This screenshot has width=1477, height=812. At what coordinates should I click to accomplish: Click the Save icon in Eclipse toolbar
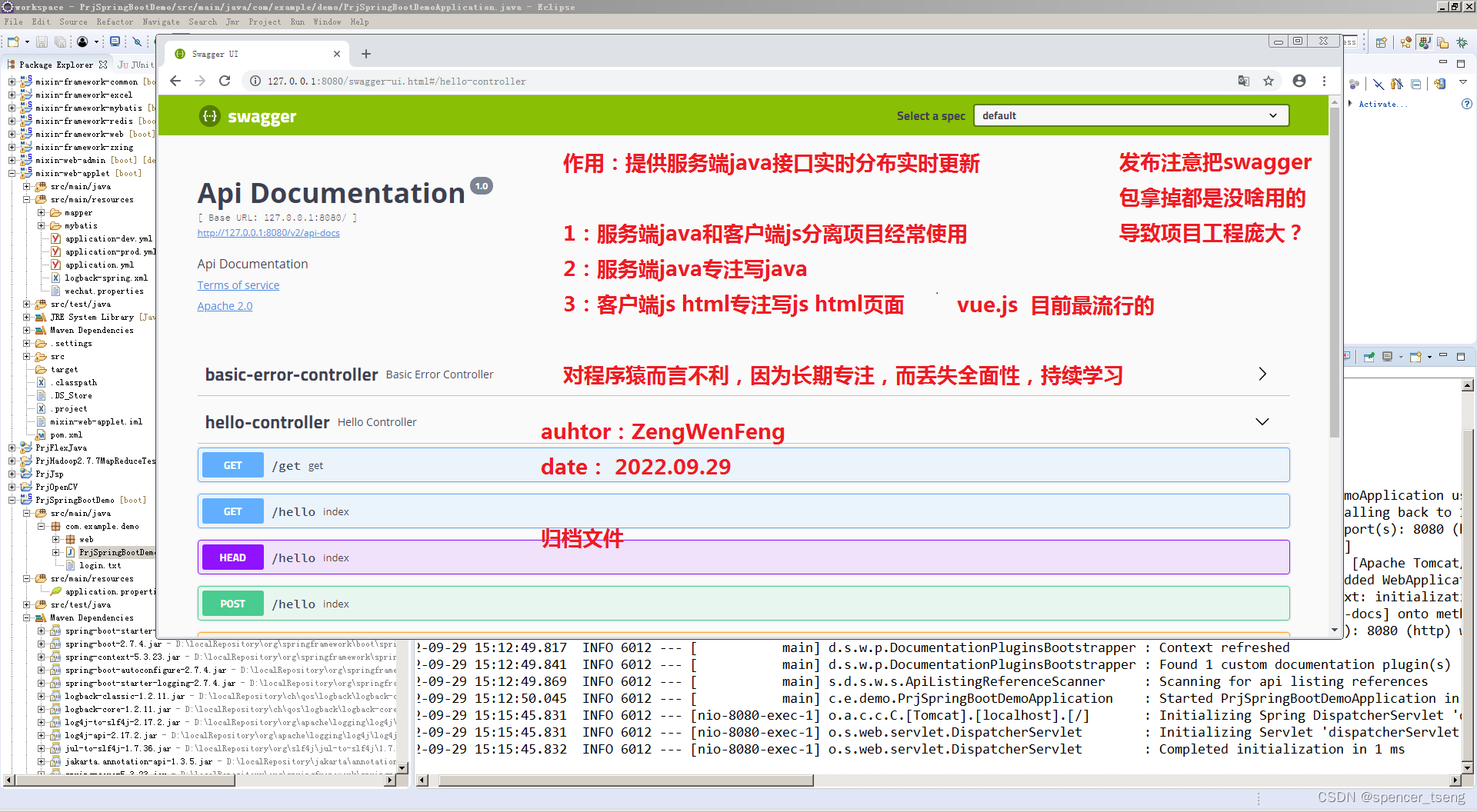click(42, 42)
